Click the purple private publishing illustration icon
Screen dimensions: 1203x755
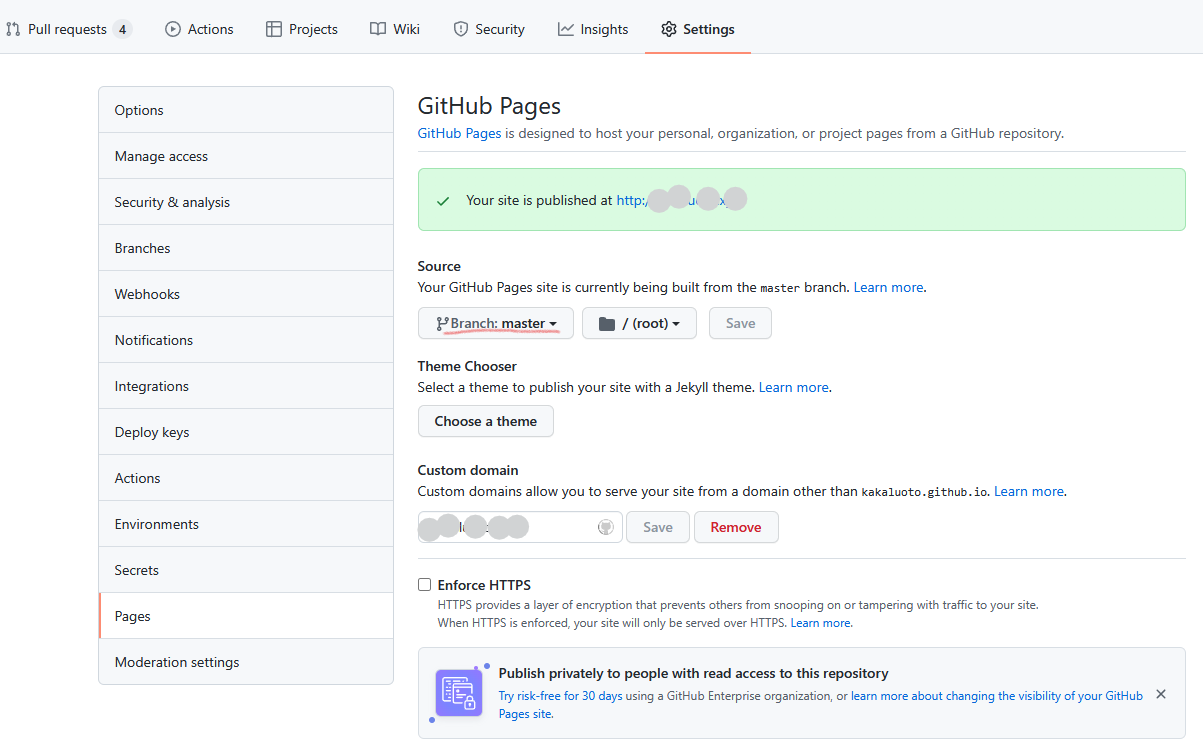[459, 693]
